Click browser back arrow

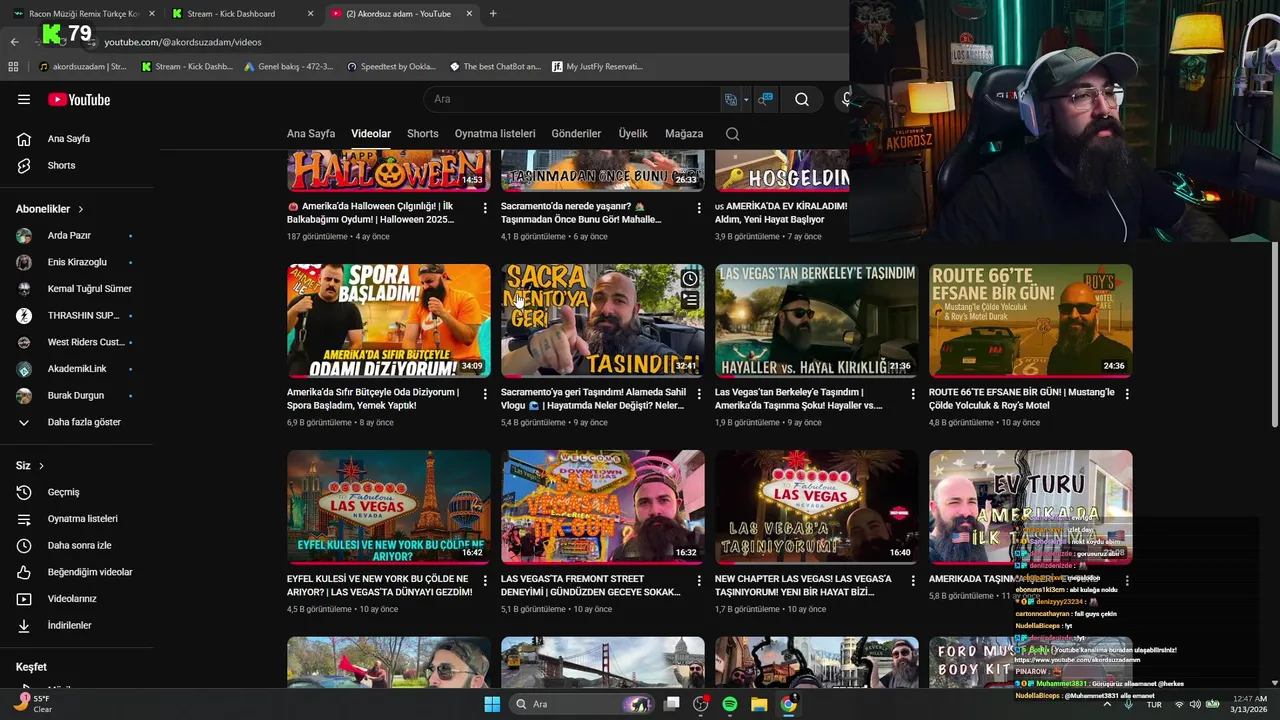pos(14,42)
